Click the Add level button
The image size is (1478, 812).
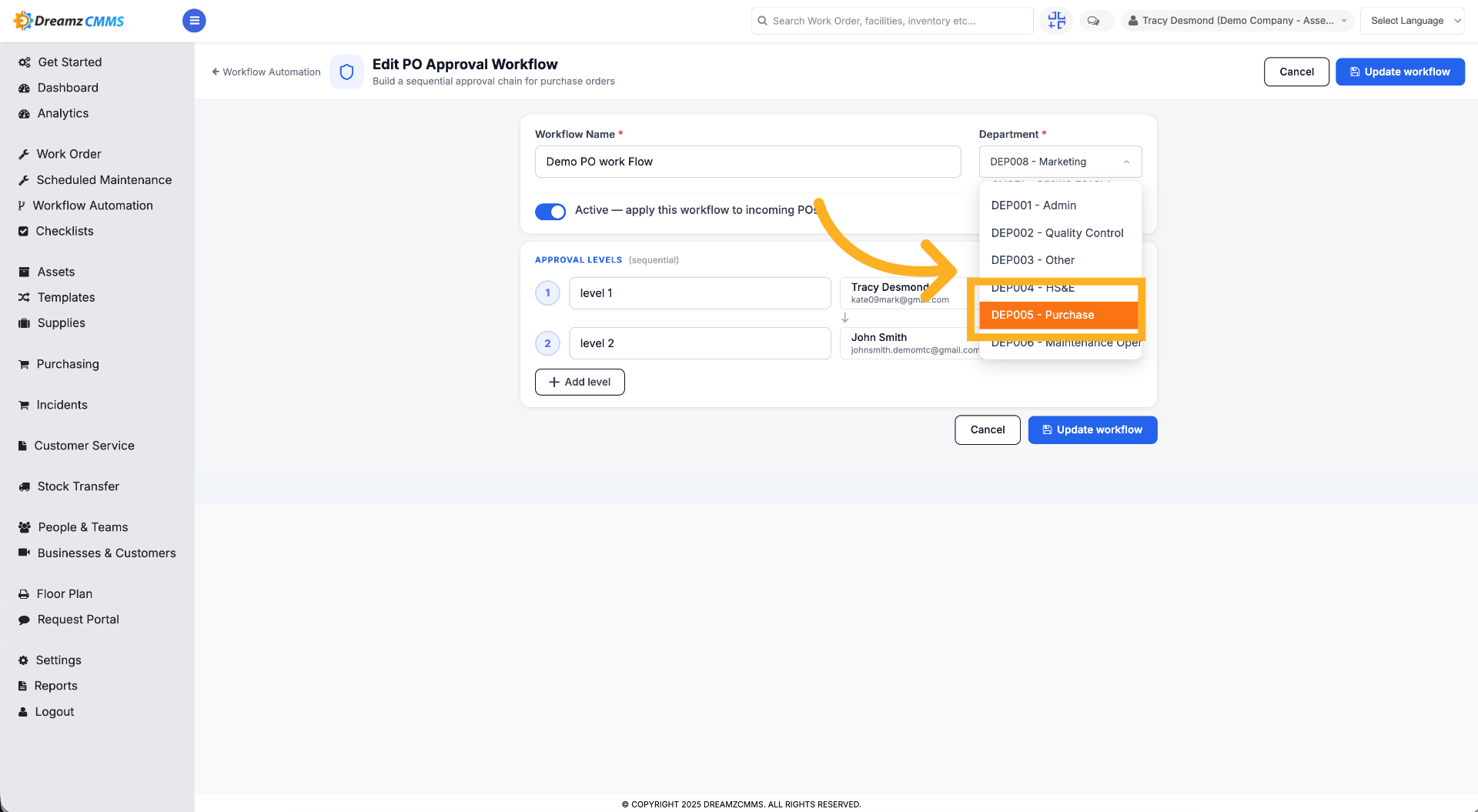pyautogui.click(x=580, y=383)
